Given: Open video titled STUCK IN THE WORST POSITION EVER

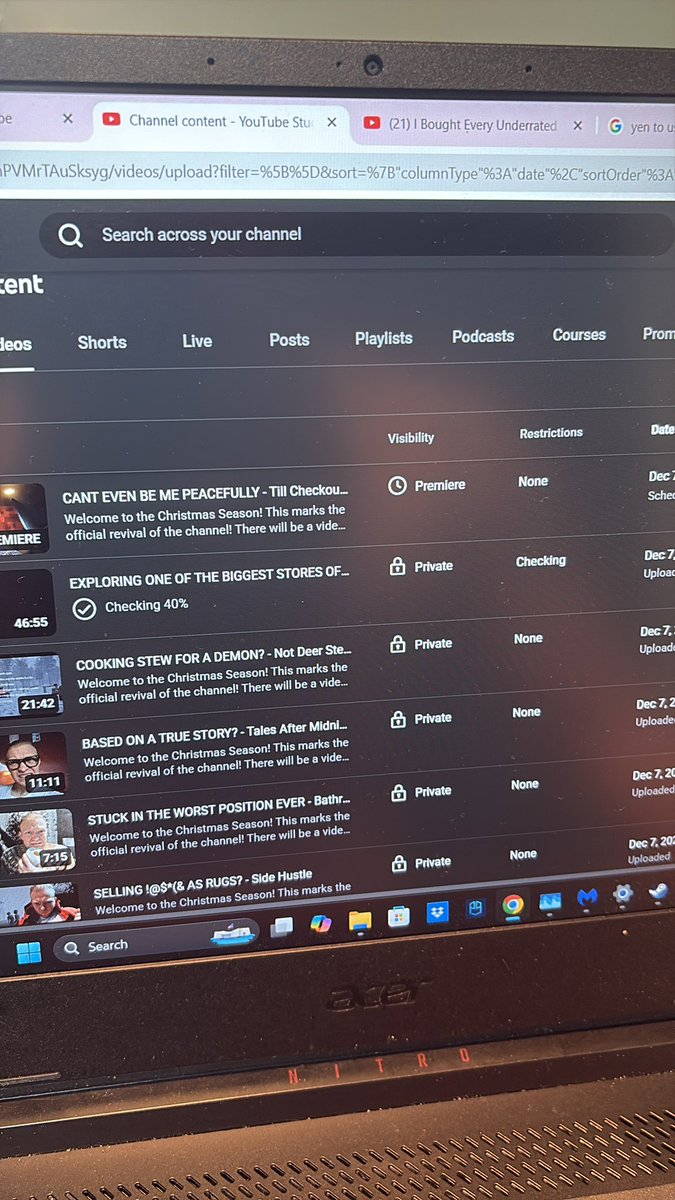Looking at the screenshot, I should (x=218, y=812).
